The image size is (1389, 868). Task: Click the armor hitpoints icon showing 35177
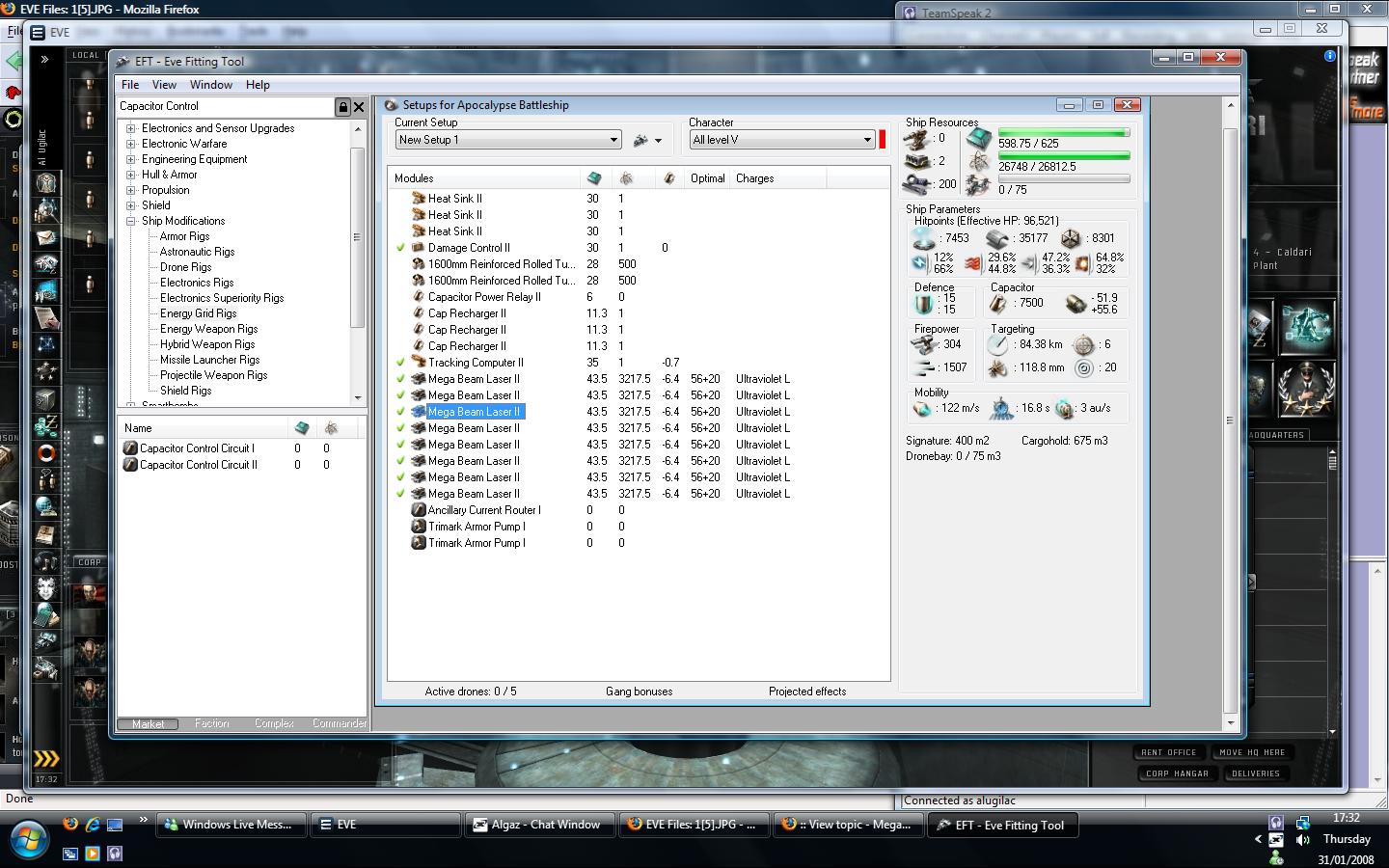pos(997,237)
